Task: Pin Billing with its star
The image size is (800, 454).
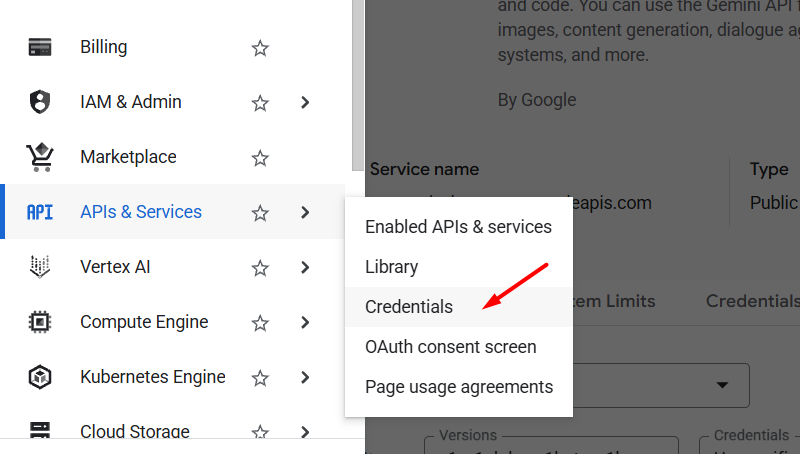Action: (260, 48)
